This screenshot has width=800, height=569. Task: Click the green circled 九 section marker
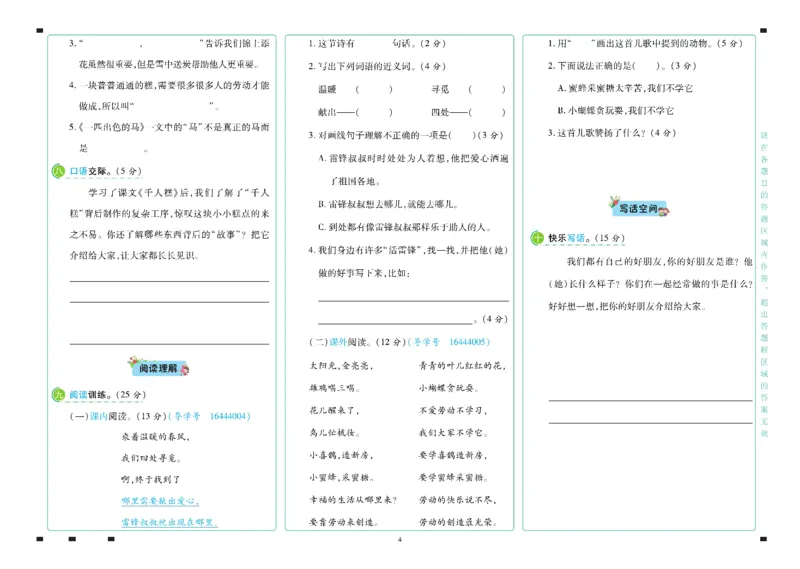click(x=58, y=394)
